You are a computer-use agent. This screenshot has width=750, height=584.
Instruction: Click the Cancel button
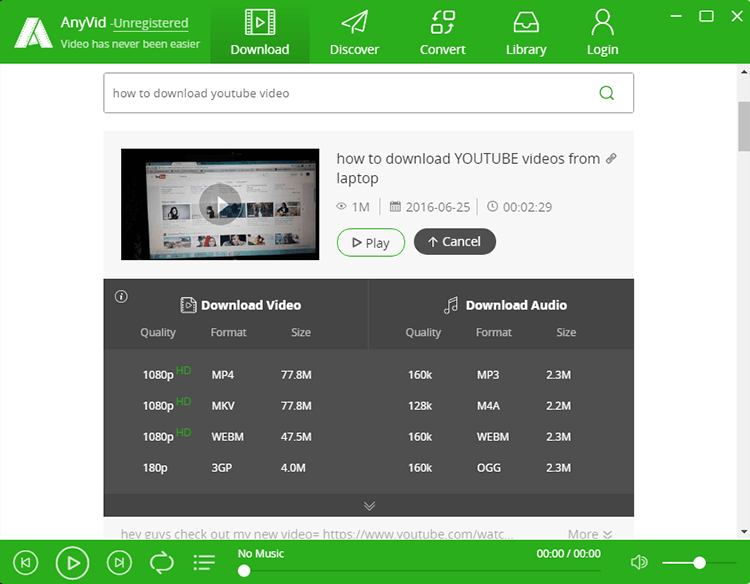454,242
